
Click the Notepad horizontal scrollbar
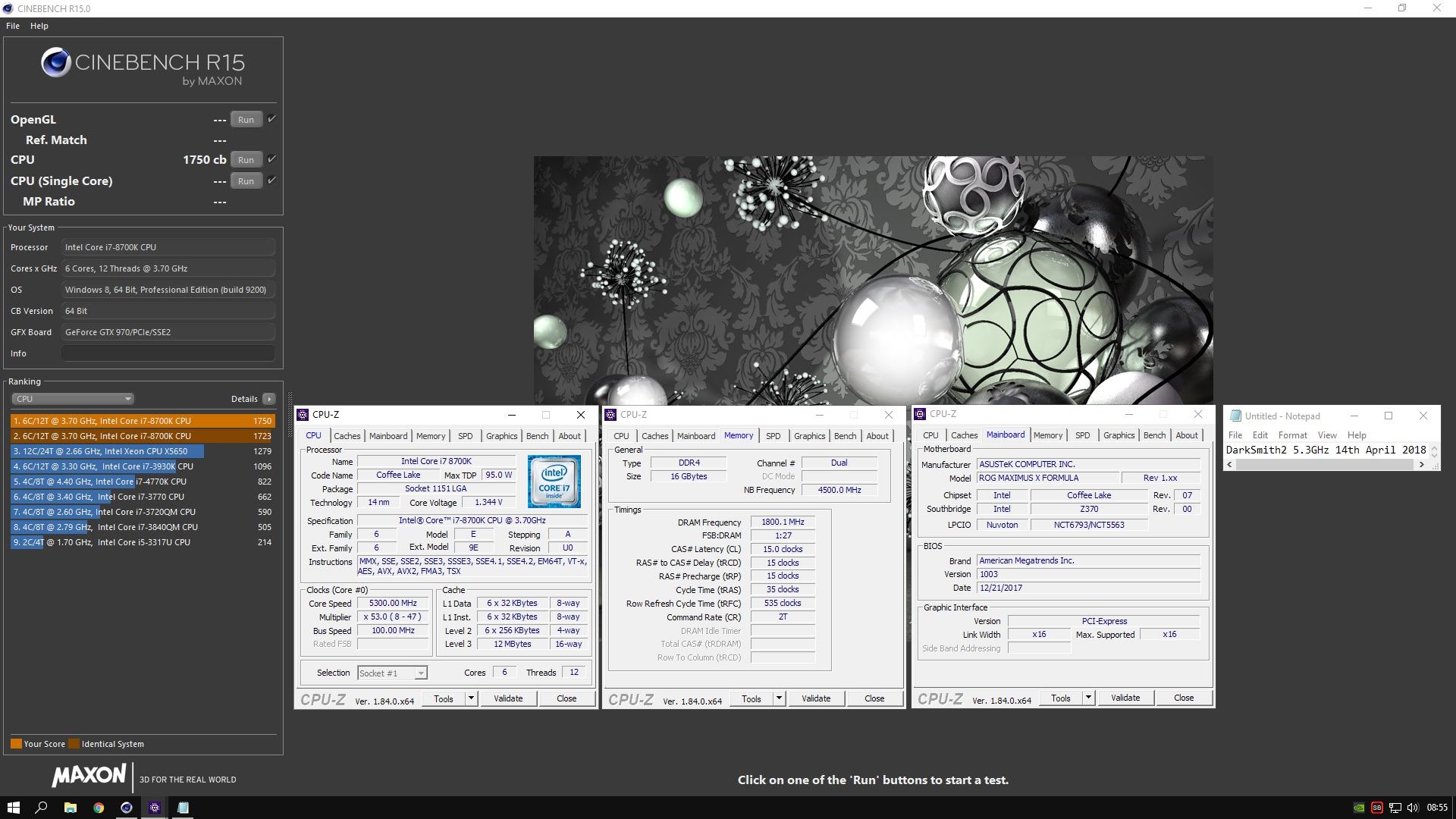point(1325,465)
